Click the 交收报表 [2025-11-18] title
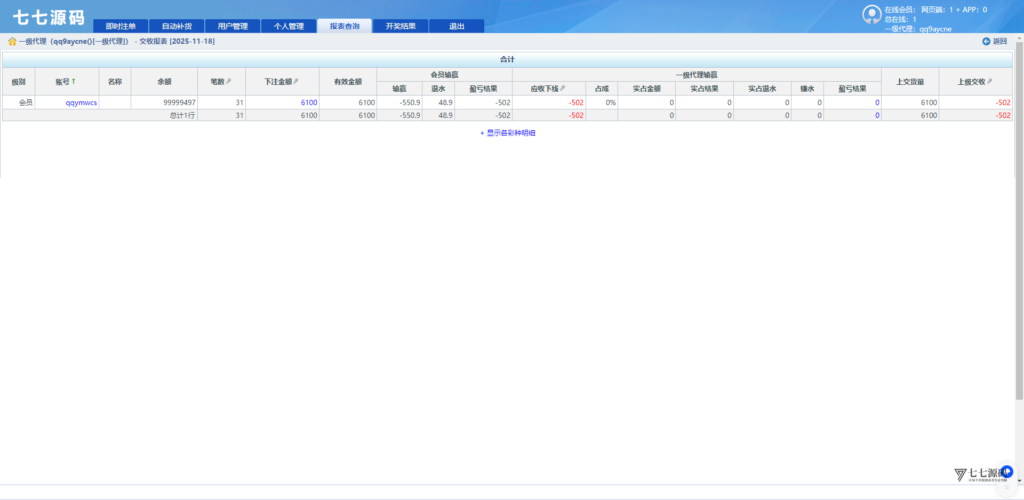1024x500 pixels. point(177,42)
